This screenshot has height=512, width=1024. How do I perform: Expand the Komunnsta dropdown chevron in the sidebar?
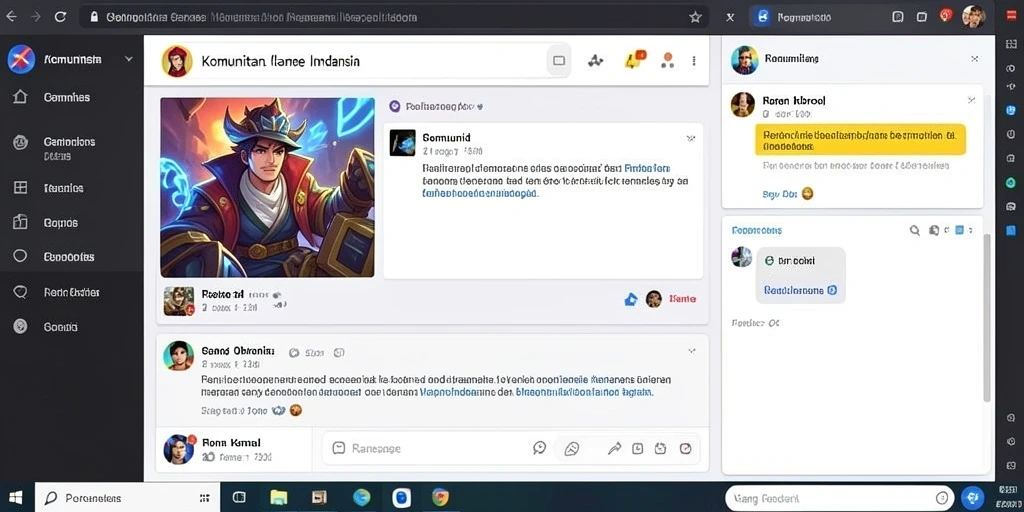(x=129, y=59)
